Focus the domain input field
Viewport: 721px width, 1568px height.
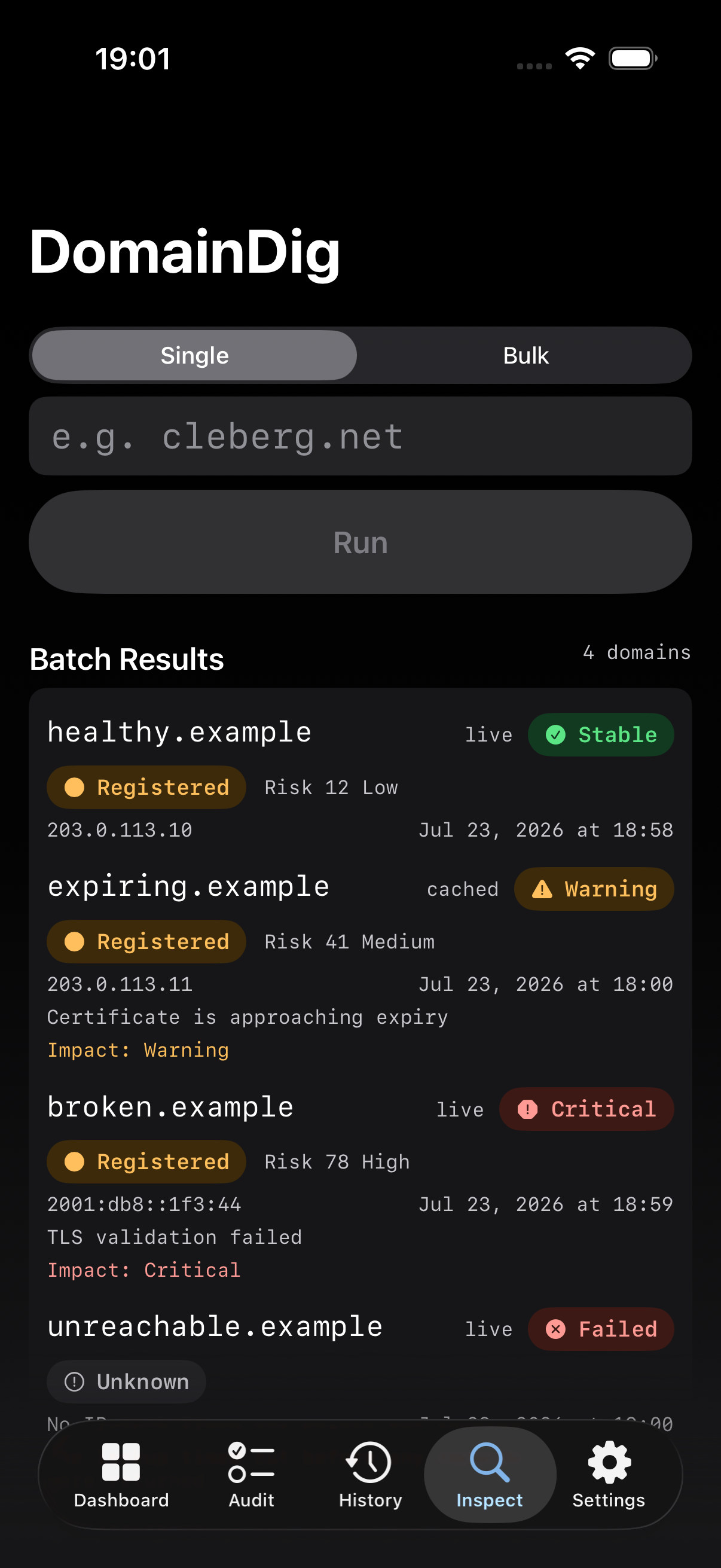[360, 437]
